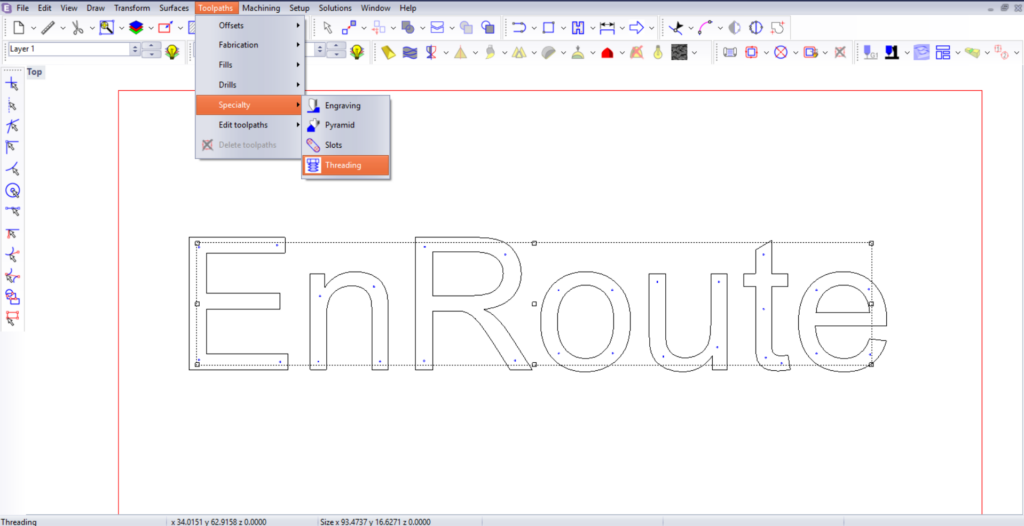Click the red dome surface icon
Image resolution: width=1024 pixels, height=526 pixels.
click(x=607, y=52)
